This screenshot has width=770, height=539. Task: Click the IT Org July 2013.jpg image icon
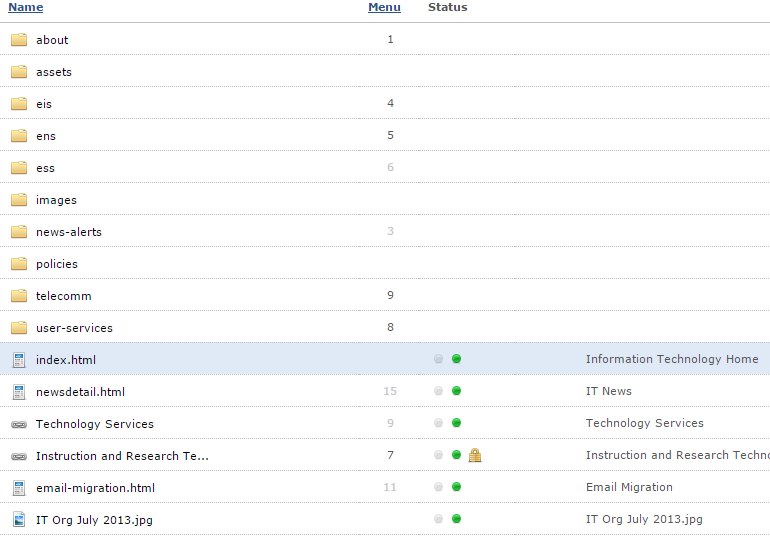click(x=19, y=519)
